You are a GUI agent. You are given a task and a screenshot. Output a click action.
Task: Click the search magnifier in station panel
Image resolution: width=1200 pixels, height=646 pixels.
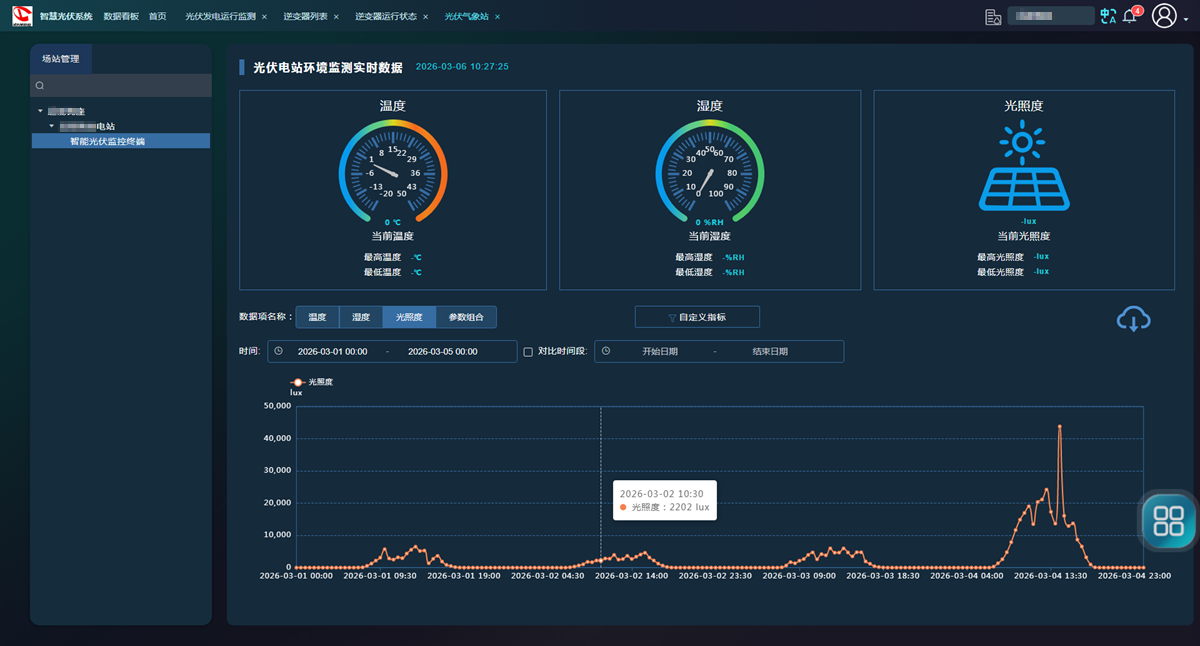[40, 86]
